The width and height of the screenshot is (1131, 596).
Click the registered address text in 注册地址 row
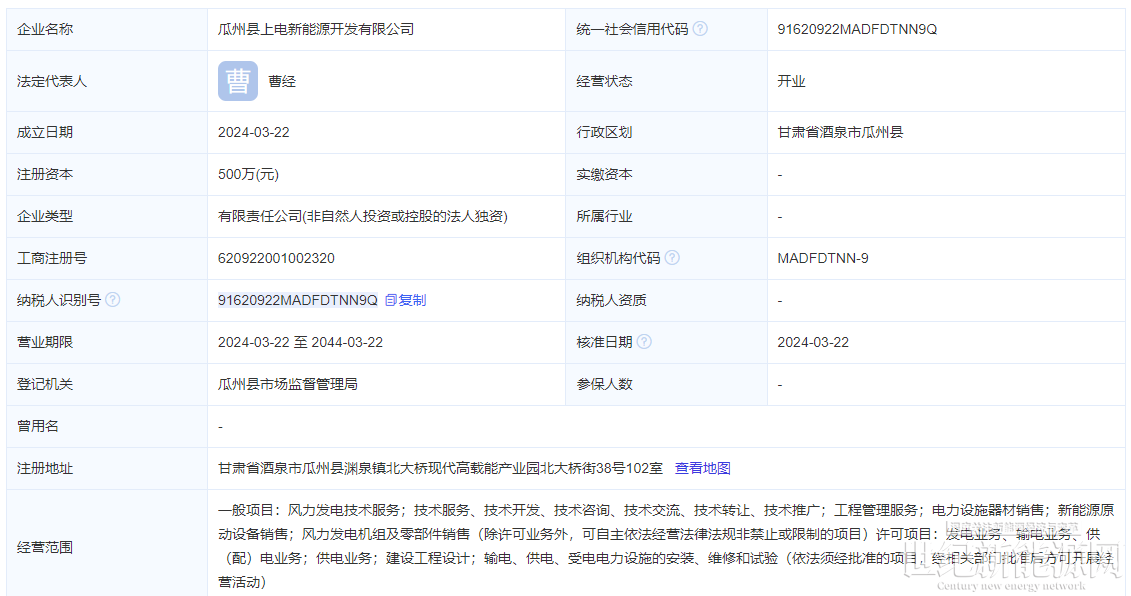click(x=440, y=468)
